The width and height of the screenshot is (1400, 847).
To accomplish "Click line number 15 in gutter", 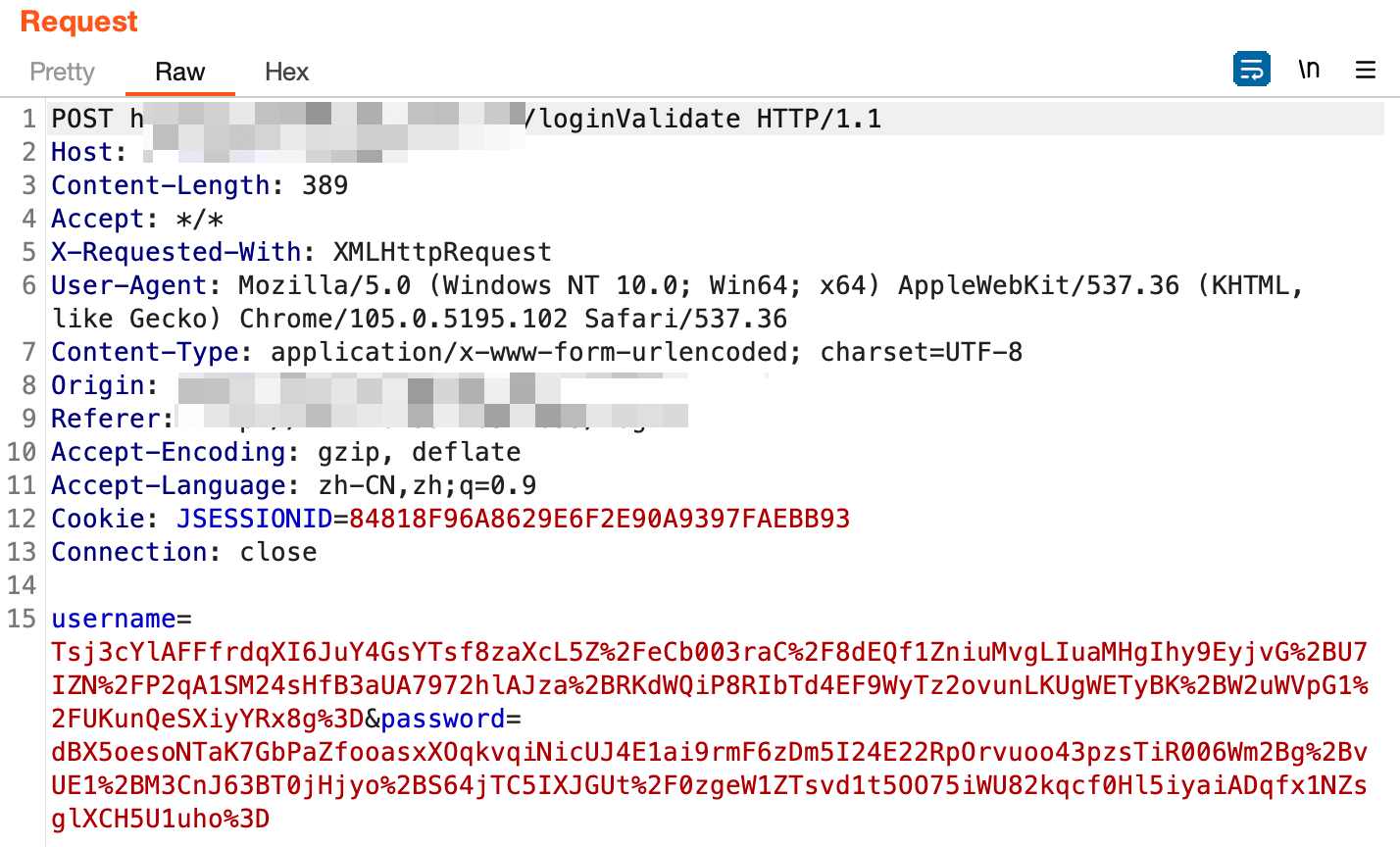I will coord(22,619).
